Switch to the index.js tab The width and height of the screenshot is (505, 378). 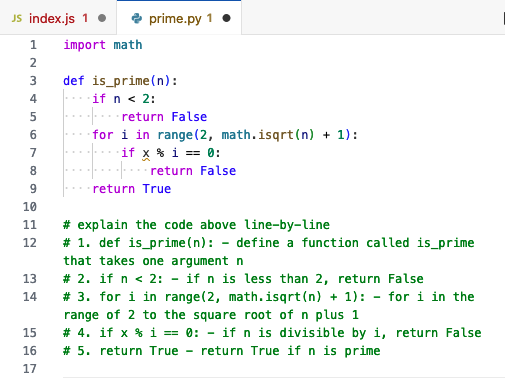coord(58,18)
